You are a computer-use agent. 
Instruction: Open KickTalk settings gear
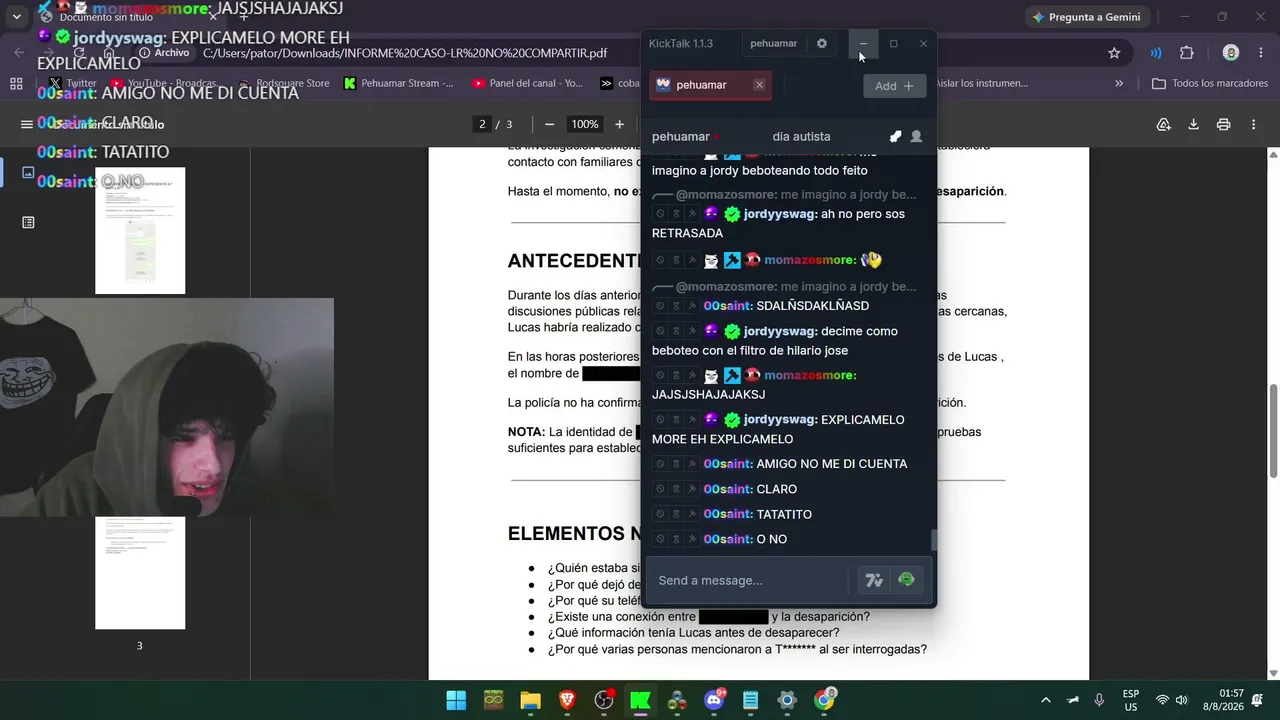[x=822, y=44]
